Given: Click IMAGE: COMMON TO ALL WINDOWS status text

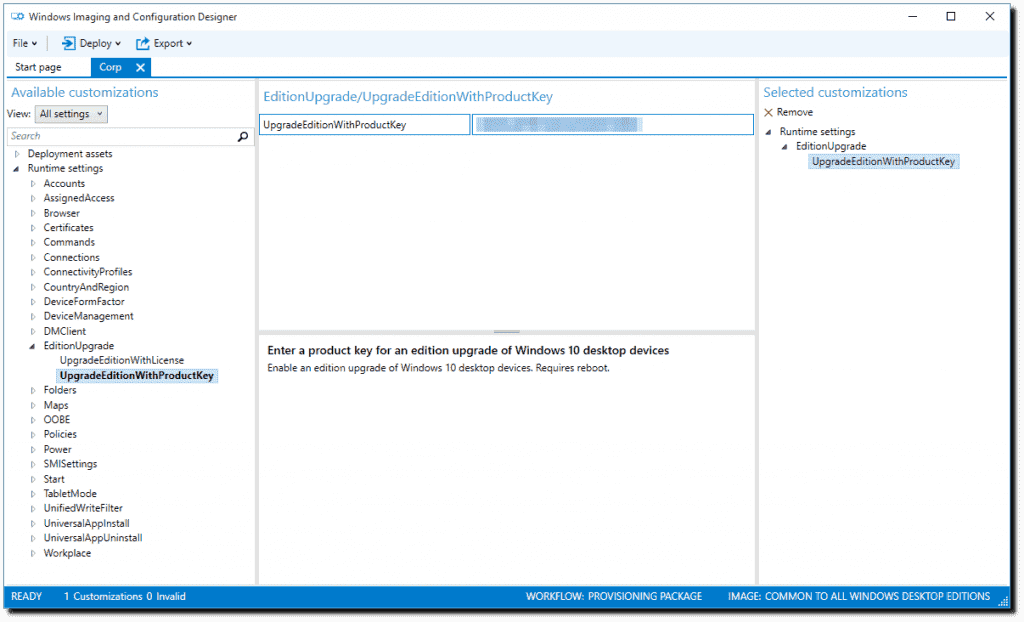Looking at the screenshot, I should 859,597.
